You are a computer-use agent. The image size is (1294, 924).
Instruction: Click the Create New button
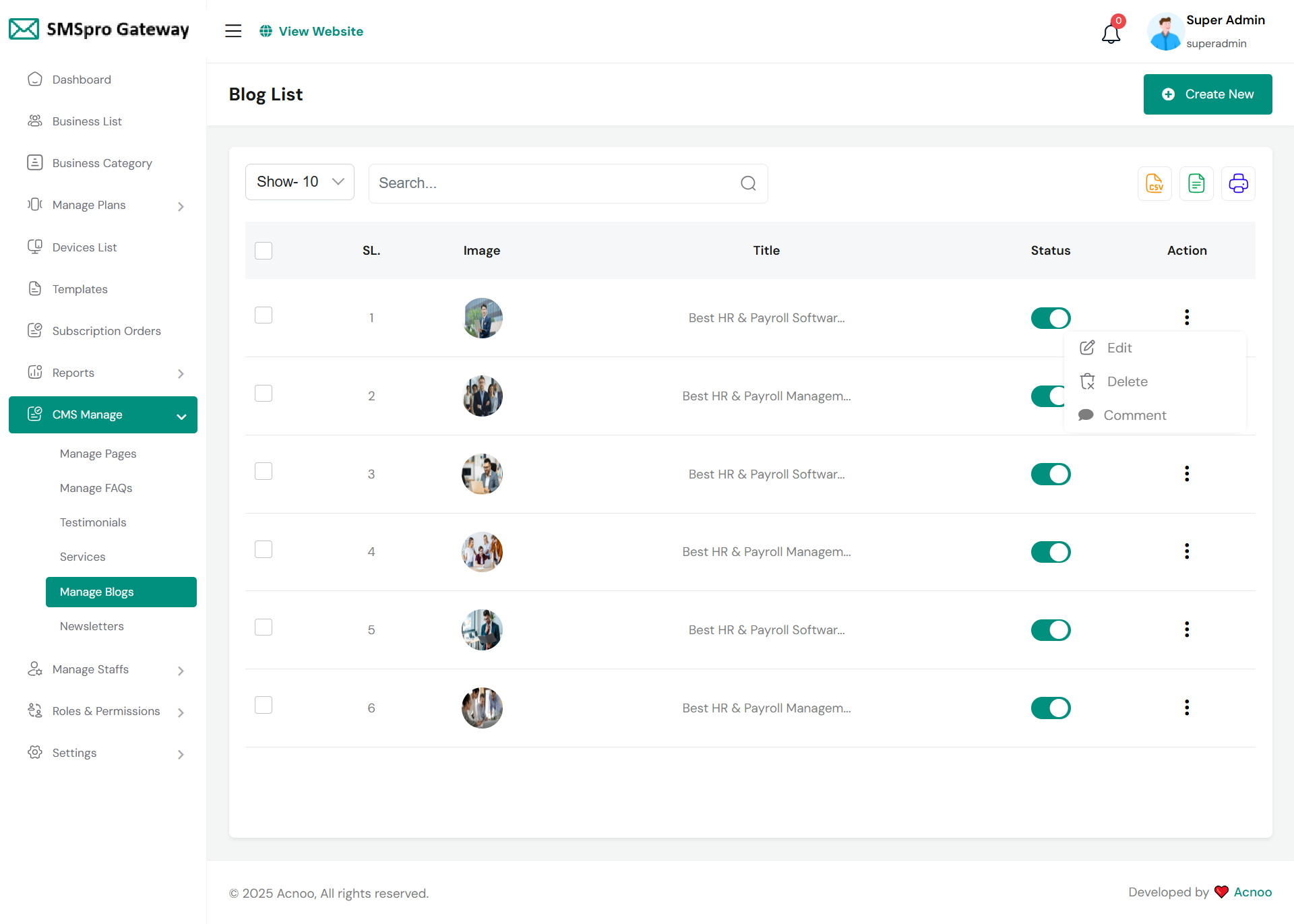(x=1207, y=94)
